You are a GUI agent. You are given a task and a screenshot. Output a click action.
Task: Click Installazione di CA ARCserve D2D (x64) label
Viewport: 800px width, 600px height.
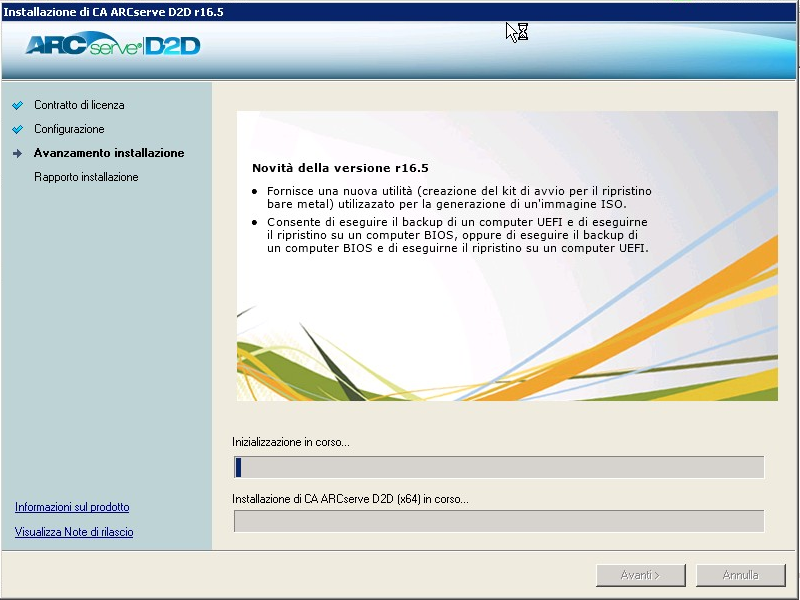[350, 498]
